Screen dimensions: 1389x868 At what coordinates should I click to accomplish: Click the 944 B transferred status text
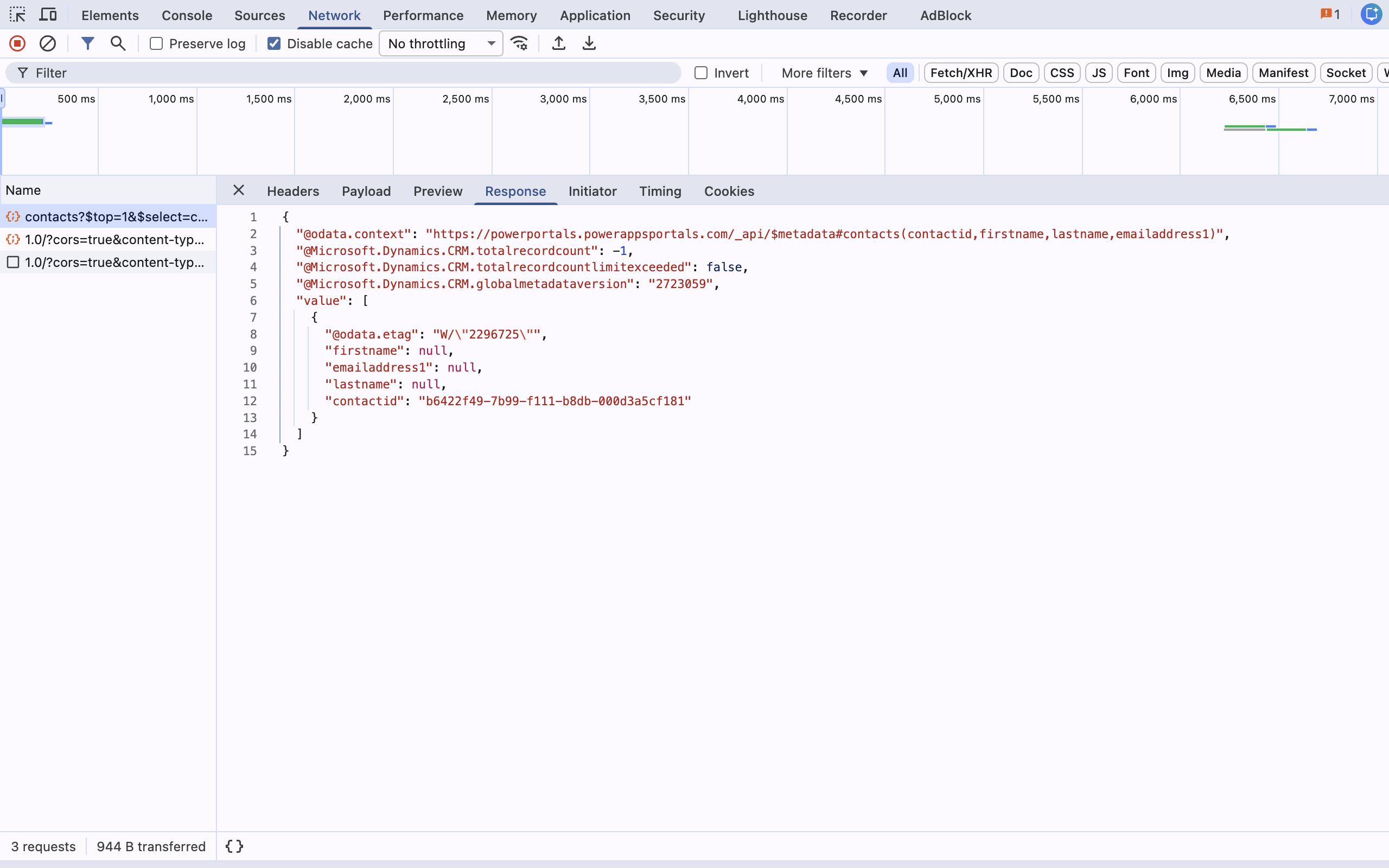point(151,847)
